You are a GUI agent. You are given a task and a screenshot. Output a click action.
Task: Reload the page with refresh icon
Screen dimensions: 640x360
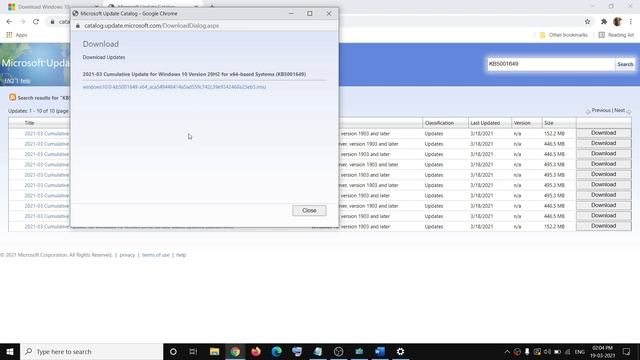(x=36, y=22)
